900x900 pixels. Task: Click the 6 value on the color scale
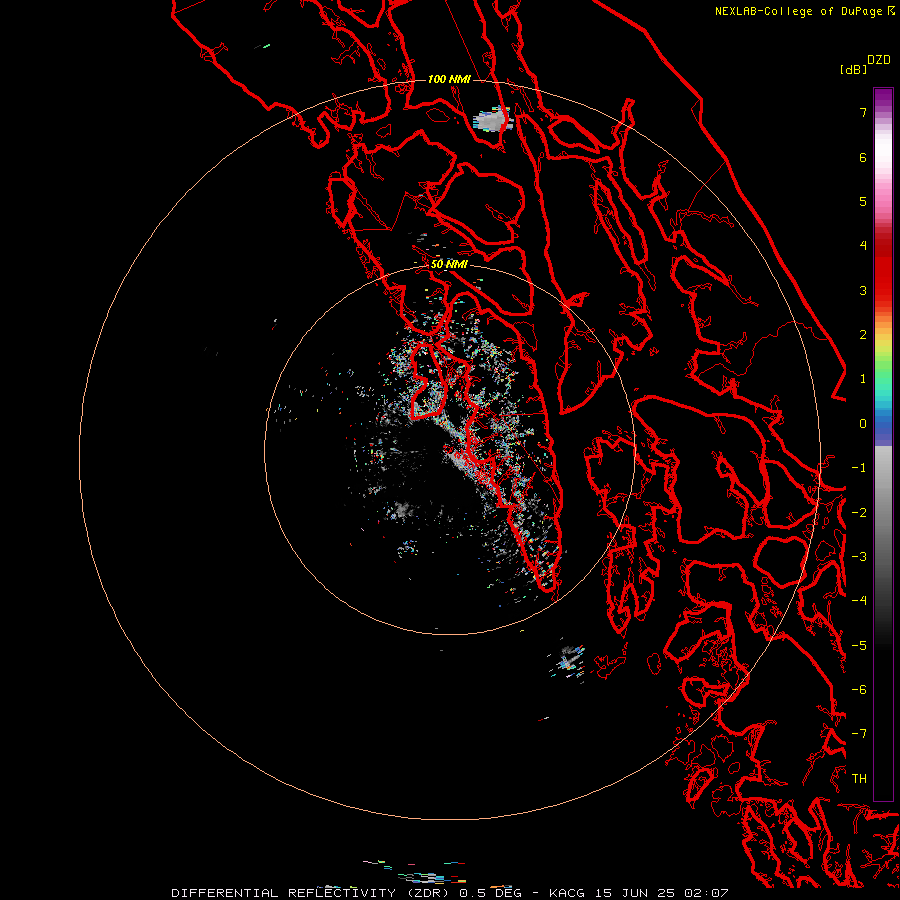863,157
